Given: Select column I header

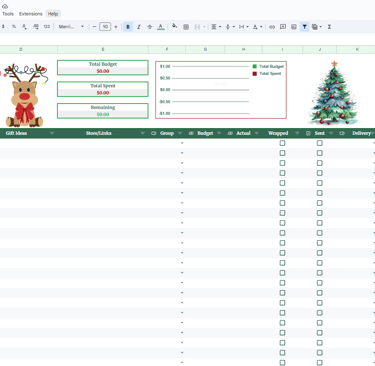Looking at the screenshot, I should click(282, 49).
